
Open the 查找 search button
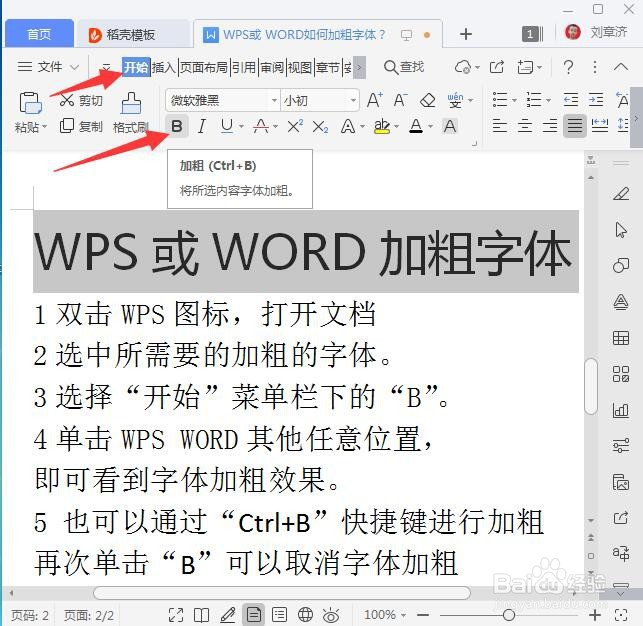pyautogui.click(x=404, y=67)
